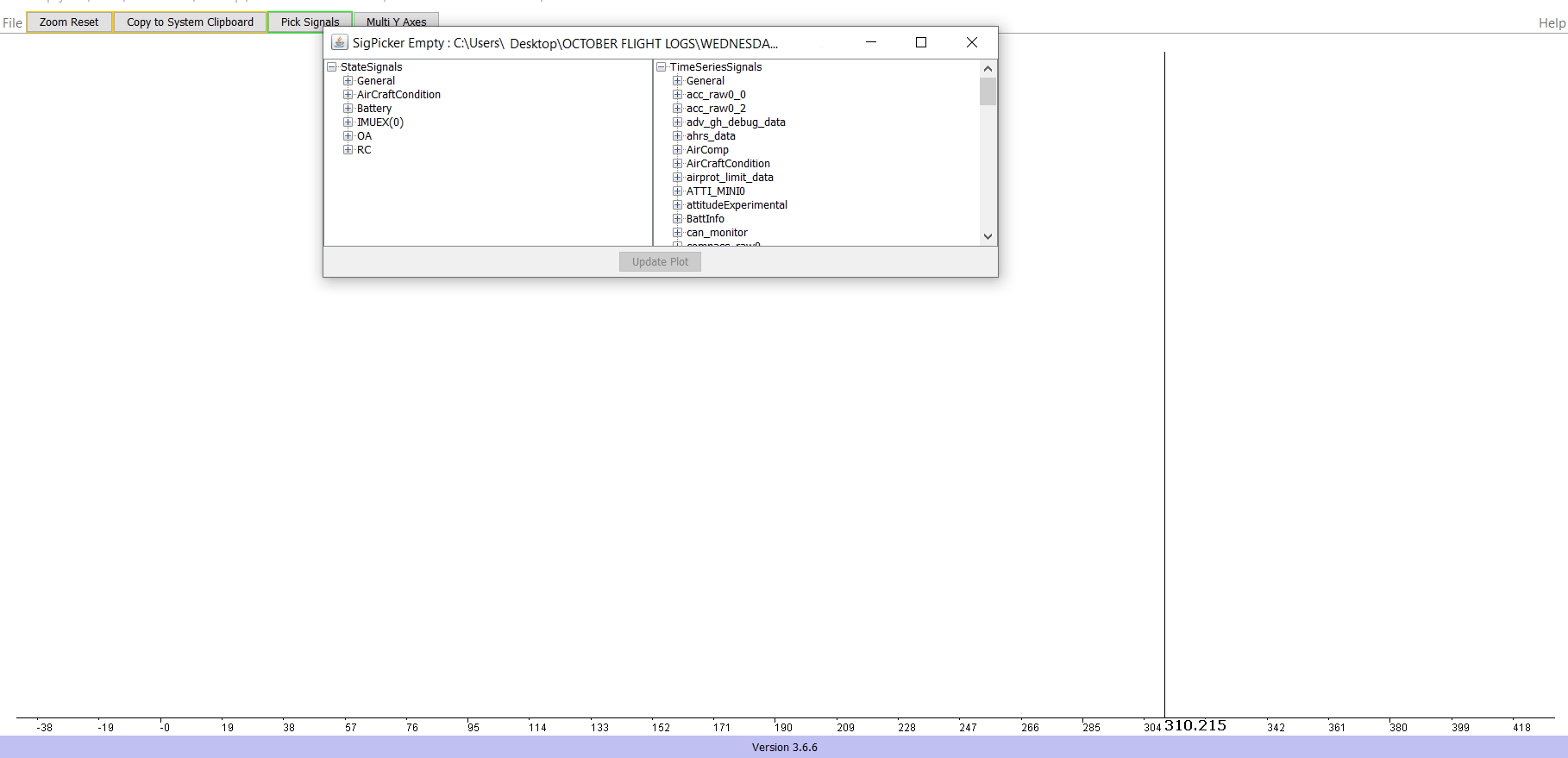
Task: Close the SigPicker window
Action: (x=972, y=42)
